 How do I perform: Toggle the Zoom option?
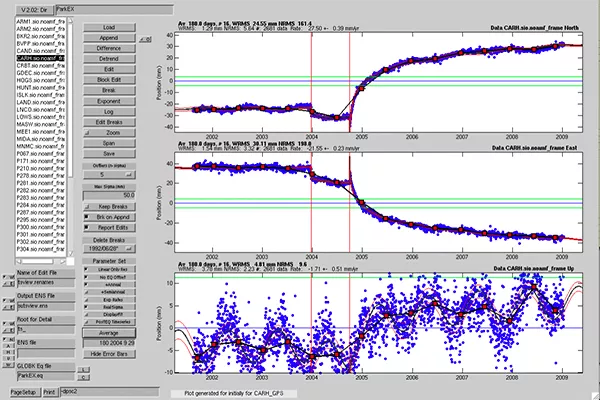pos(109,133)
